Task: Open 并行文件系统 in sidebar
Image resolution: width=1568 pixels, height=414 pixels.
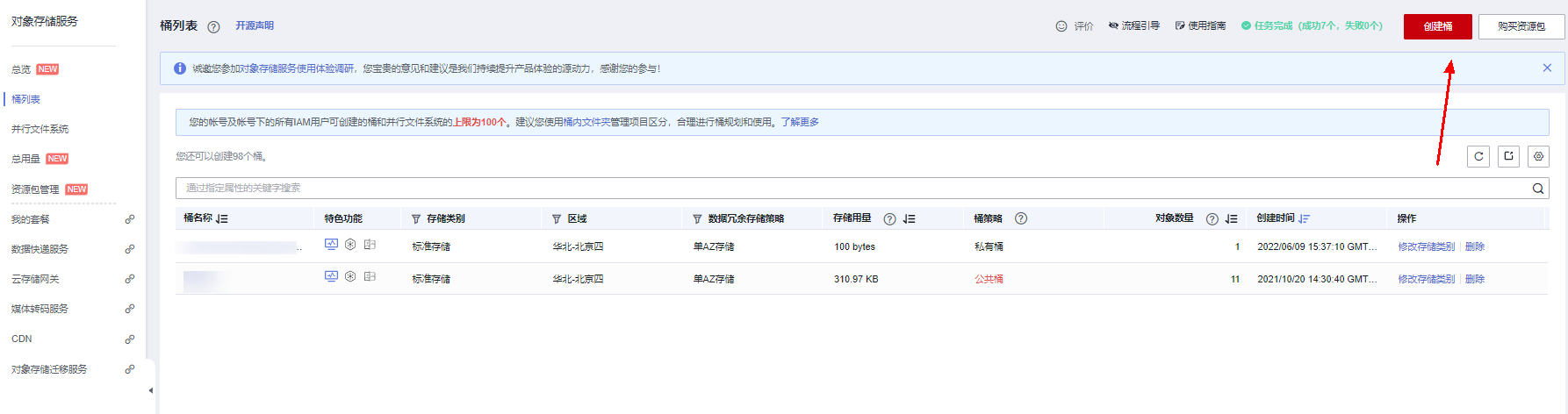Action: [40, 129]
